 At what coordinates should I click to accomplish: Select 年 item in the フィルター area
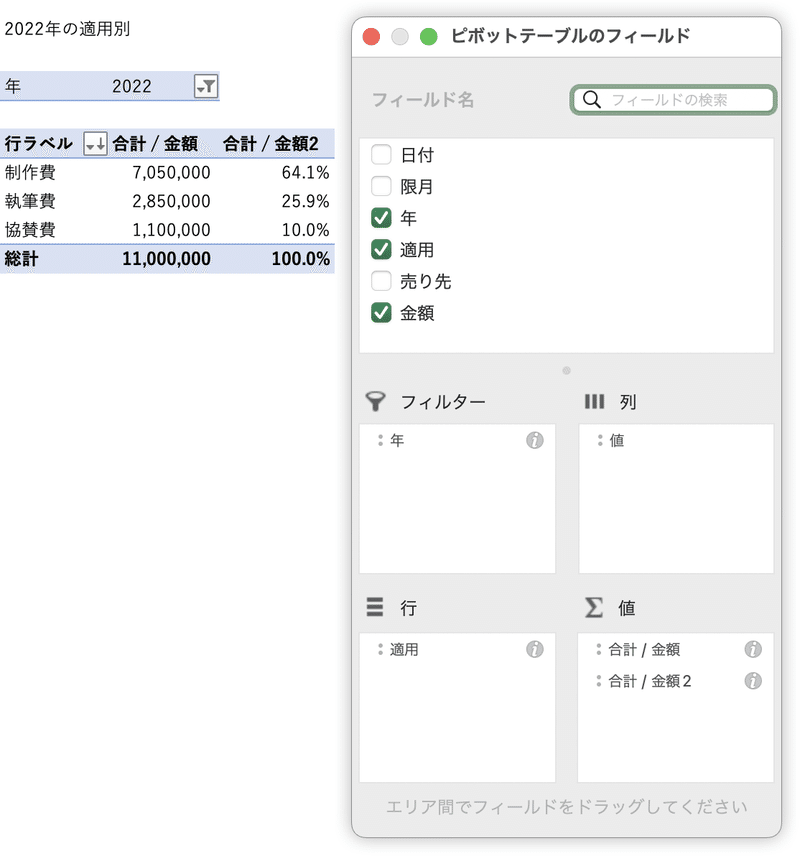[458, 440]
